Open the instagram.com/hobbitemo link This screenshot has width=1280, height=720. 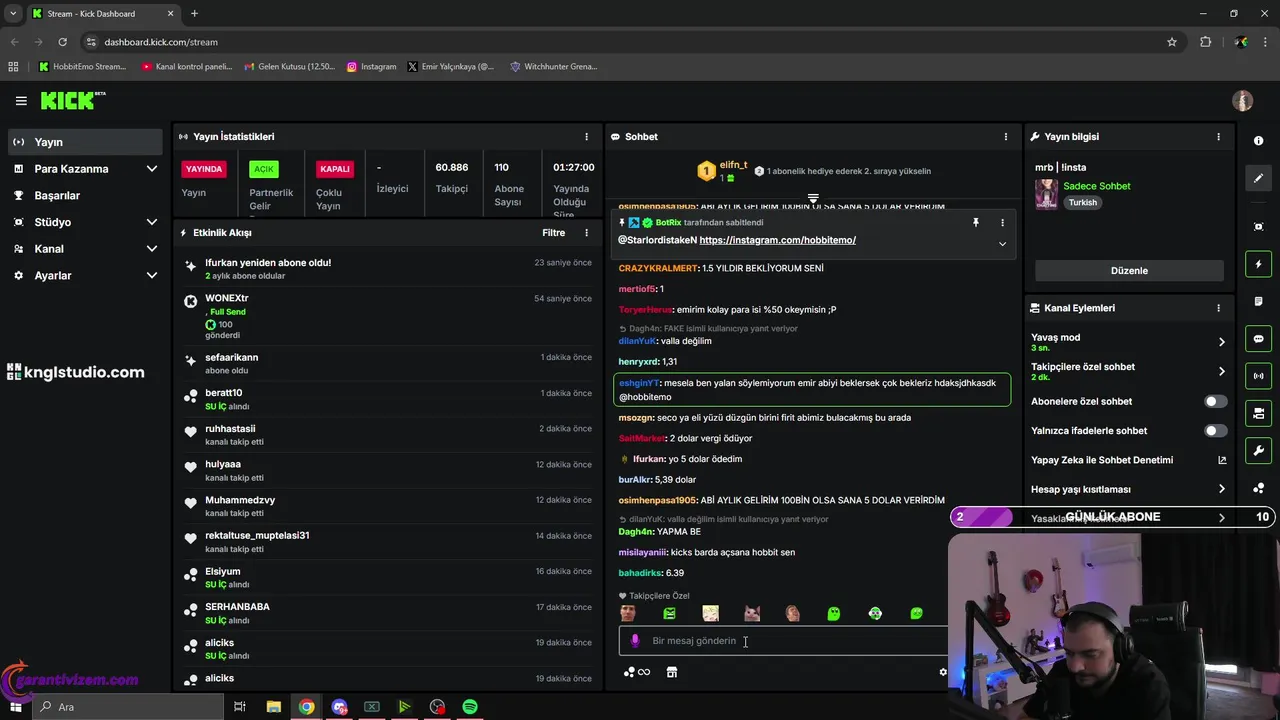tap(777, 240)
